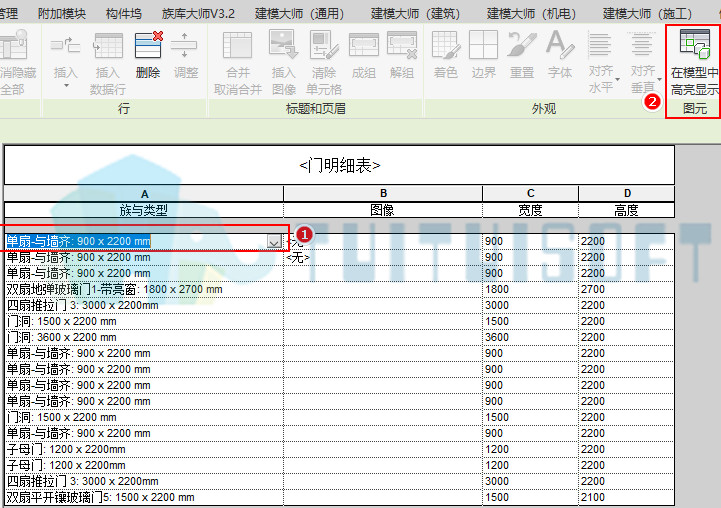Expand Align Vertical dropdown arrow
The height and width of the screenshot is (508, 721).
659,80
